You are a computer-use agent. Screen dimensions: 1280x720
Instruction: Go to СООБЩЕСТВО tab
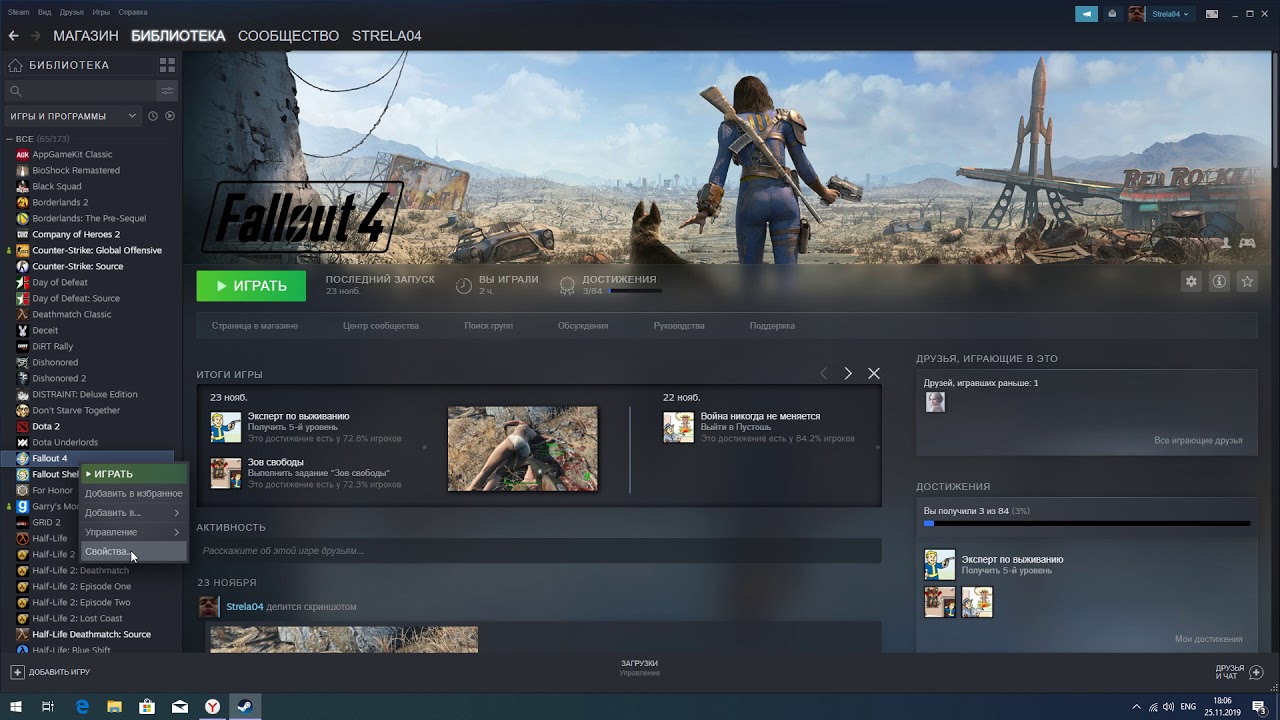[288, 36]
